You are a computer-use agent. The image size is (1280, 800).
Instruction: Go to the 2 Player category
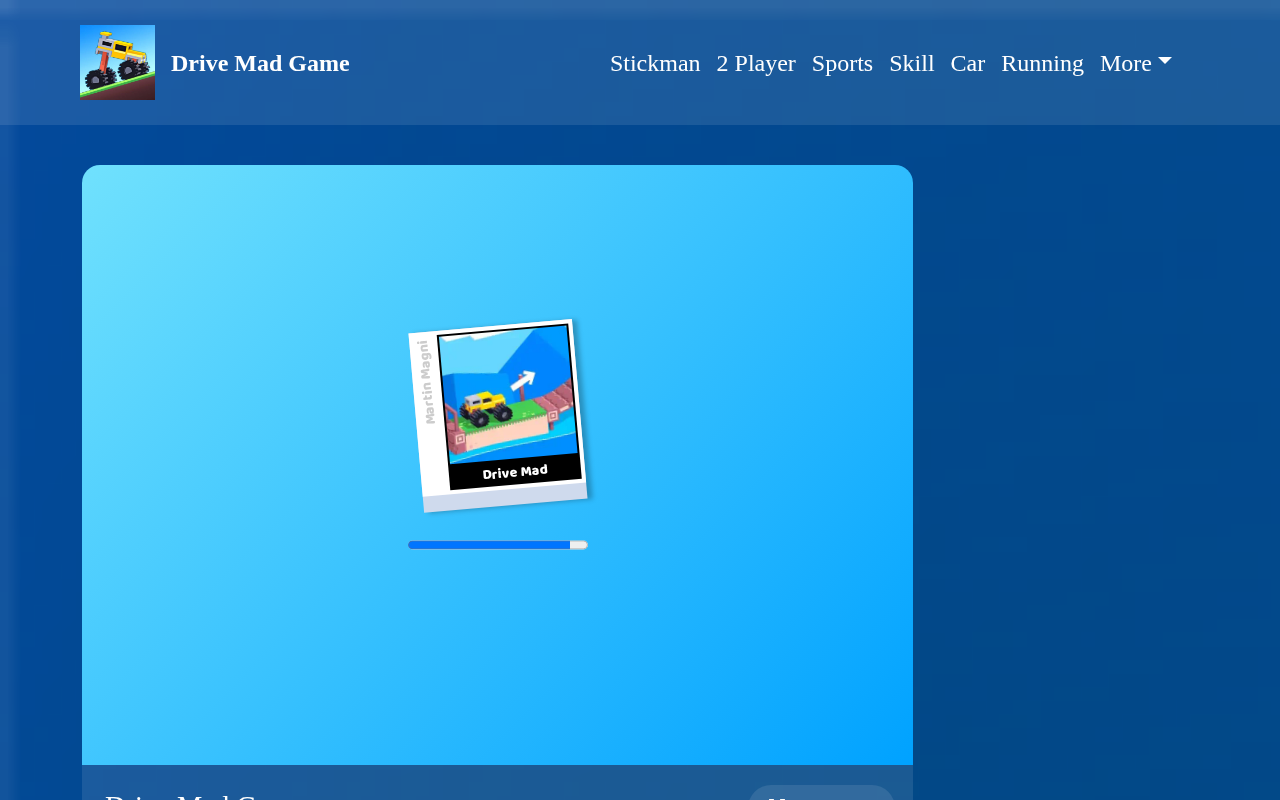[x=756, y=63]
